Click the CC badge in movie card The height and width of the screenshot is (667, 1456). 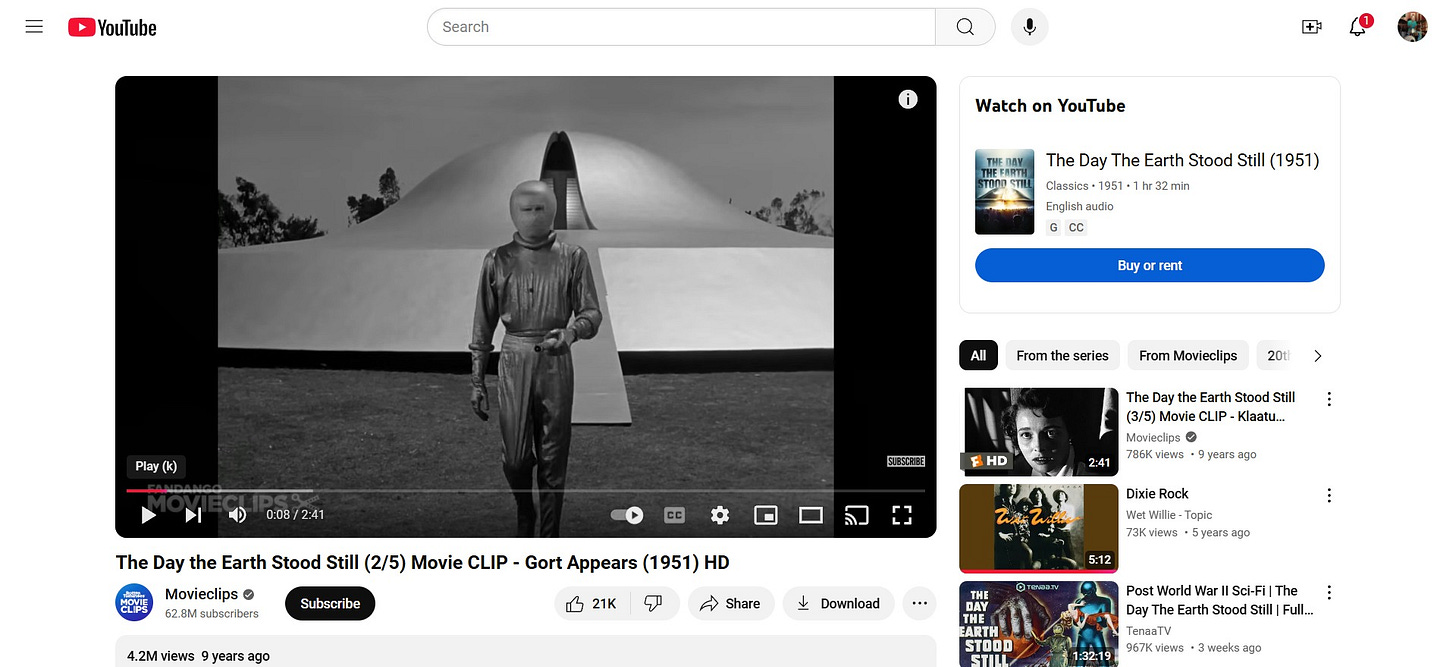(1076, 228)
